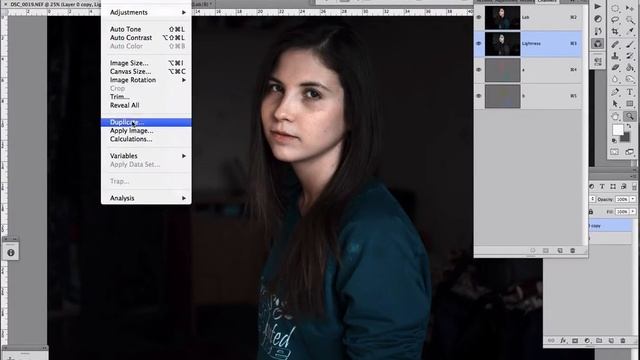Choose Reveal All menu item
This screenshot has height=360, width=640.
[146, 105]
